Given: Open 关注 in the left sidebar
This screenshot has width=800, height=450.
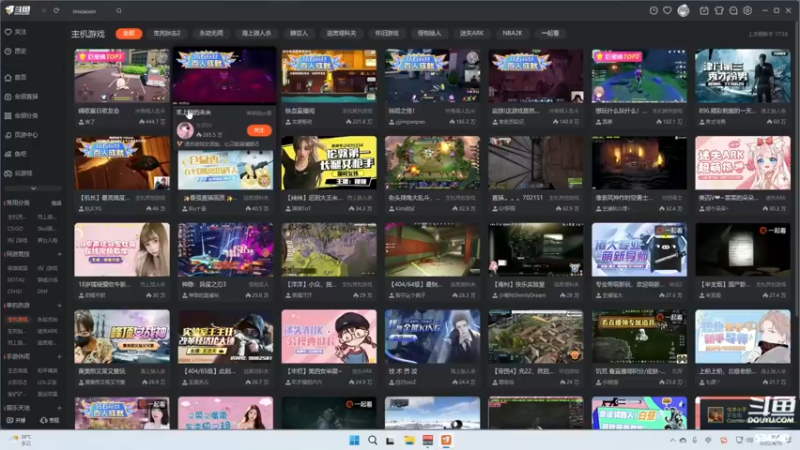Looking at the screenshot, I should point(16,32).
